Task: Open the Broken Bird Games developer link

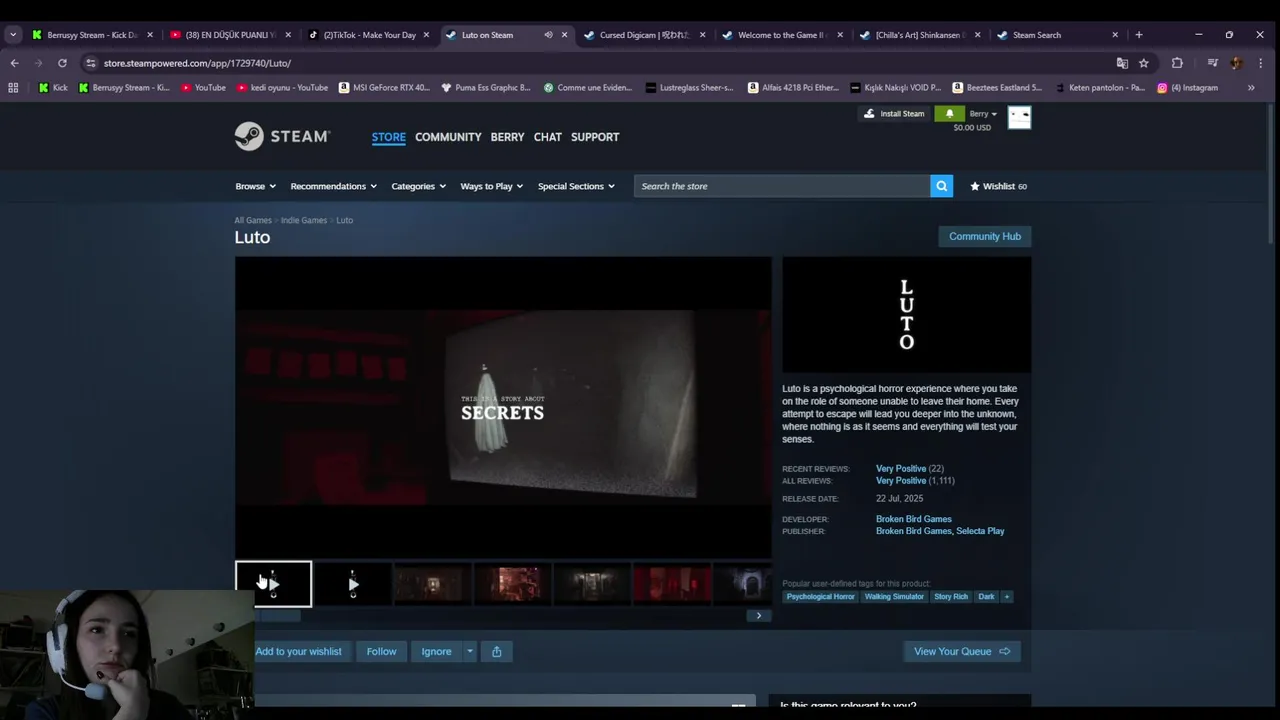Action: [913, 519]
